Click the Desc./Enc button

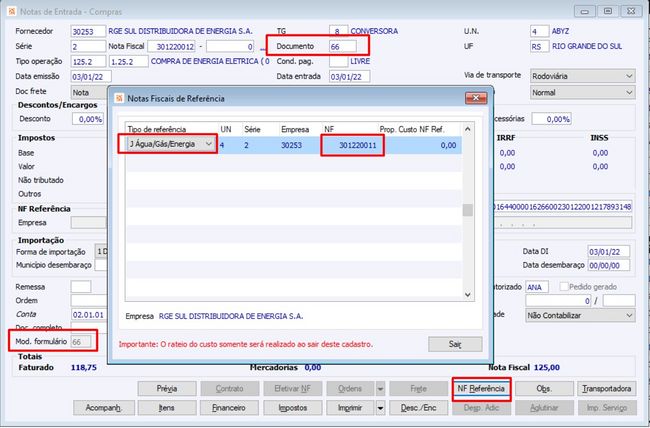pos(419,408)
